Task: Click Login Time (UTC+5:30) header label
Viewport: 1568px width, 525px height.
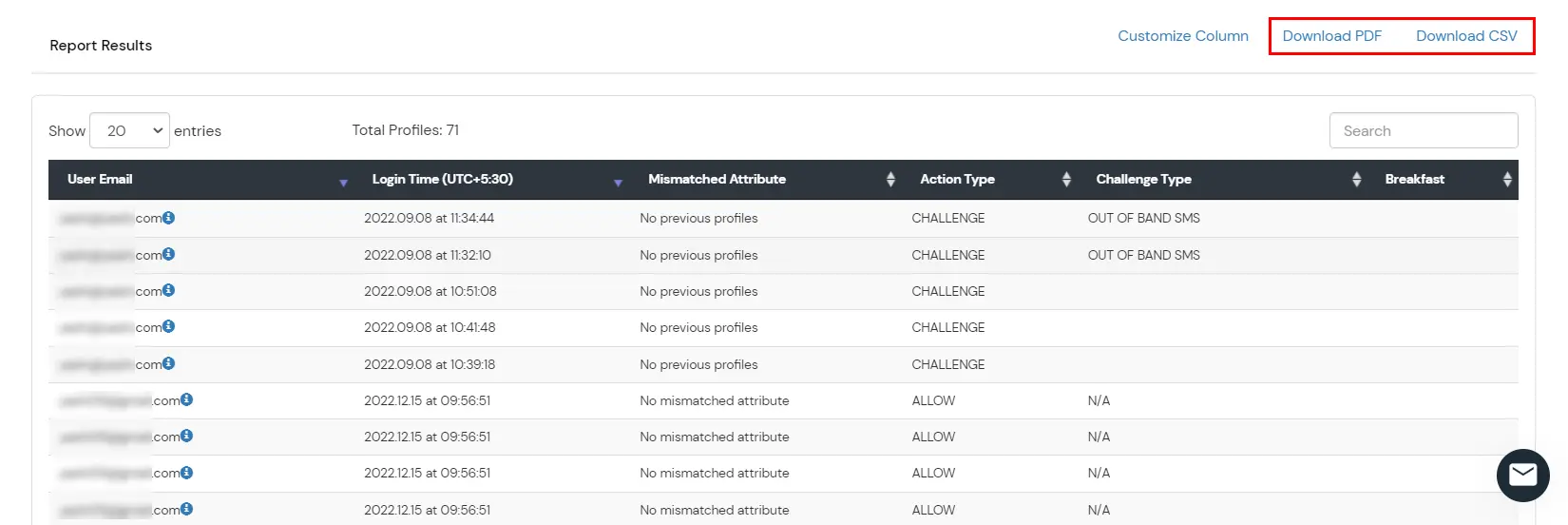Action: pyautogui.click(x=442, y=179)
